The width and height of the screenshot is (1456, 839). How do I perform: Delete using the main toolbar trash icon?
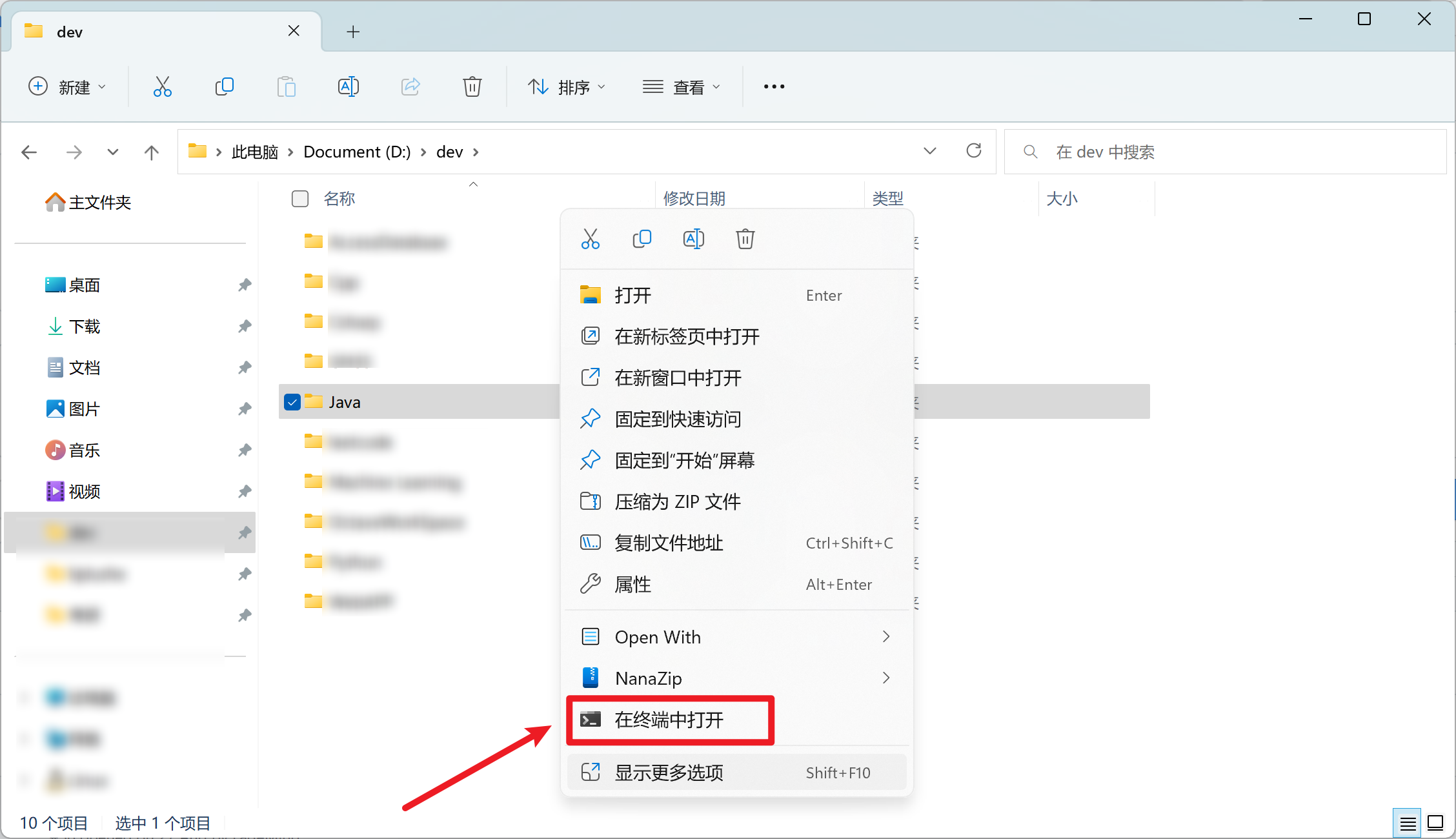[472, 86]
